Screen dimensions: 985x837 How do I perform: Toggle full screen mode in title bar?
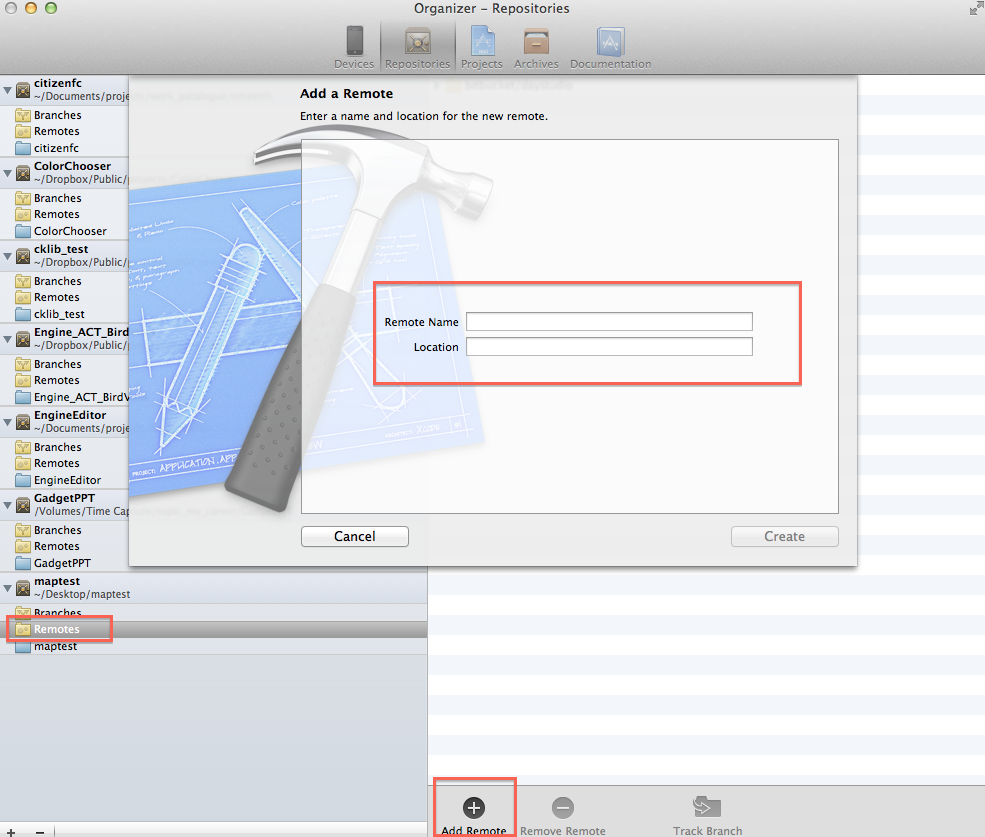(975, 8)
